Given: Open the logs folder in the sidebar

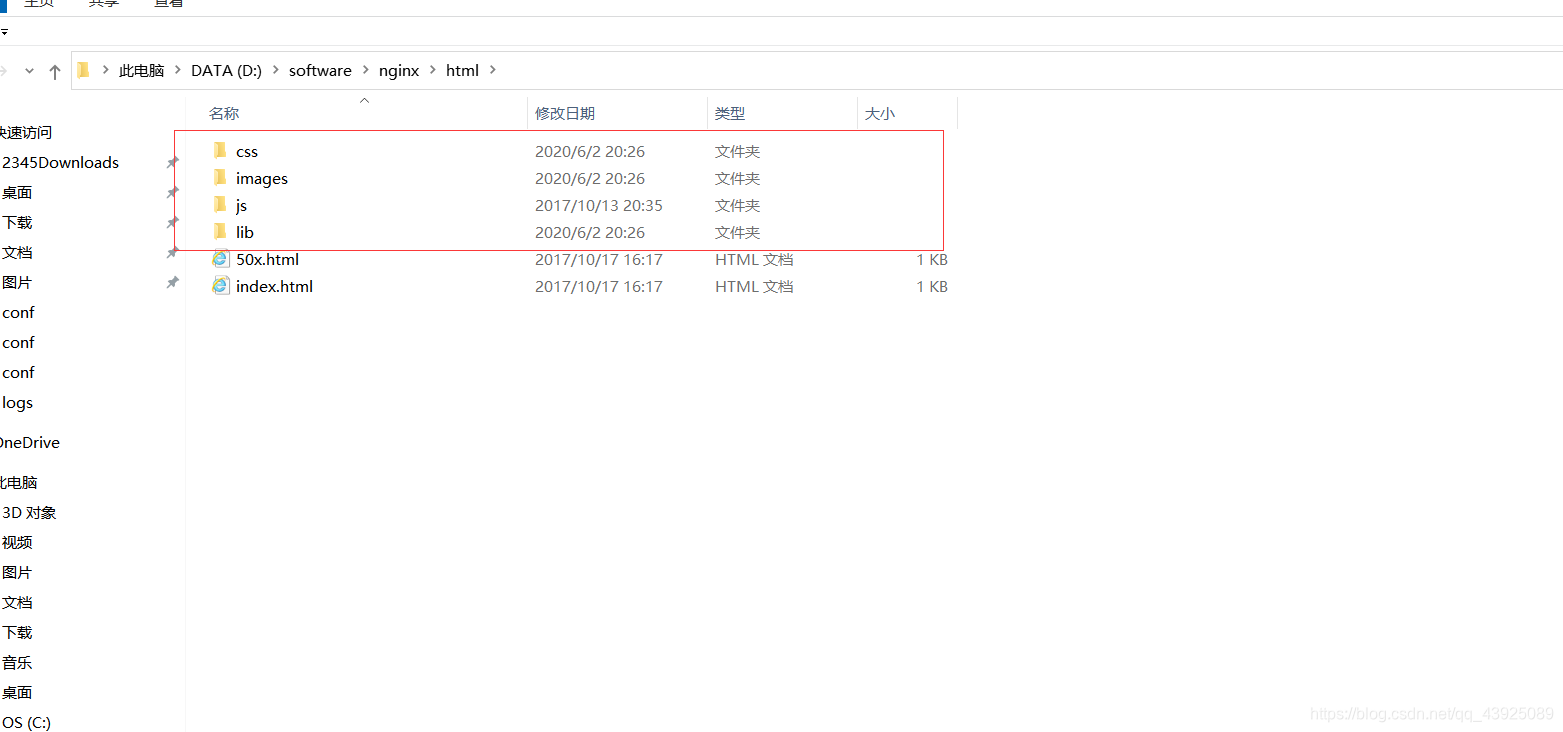Looking at the screenshot, I should [x=17, y=403].
